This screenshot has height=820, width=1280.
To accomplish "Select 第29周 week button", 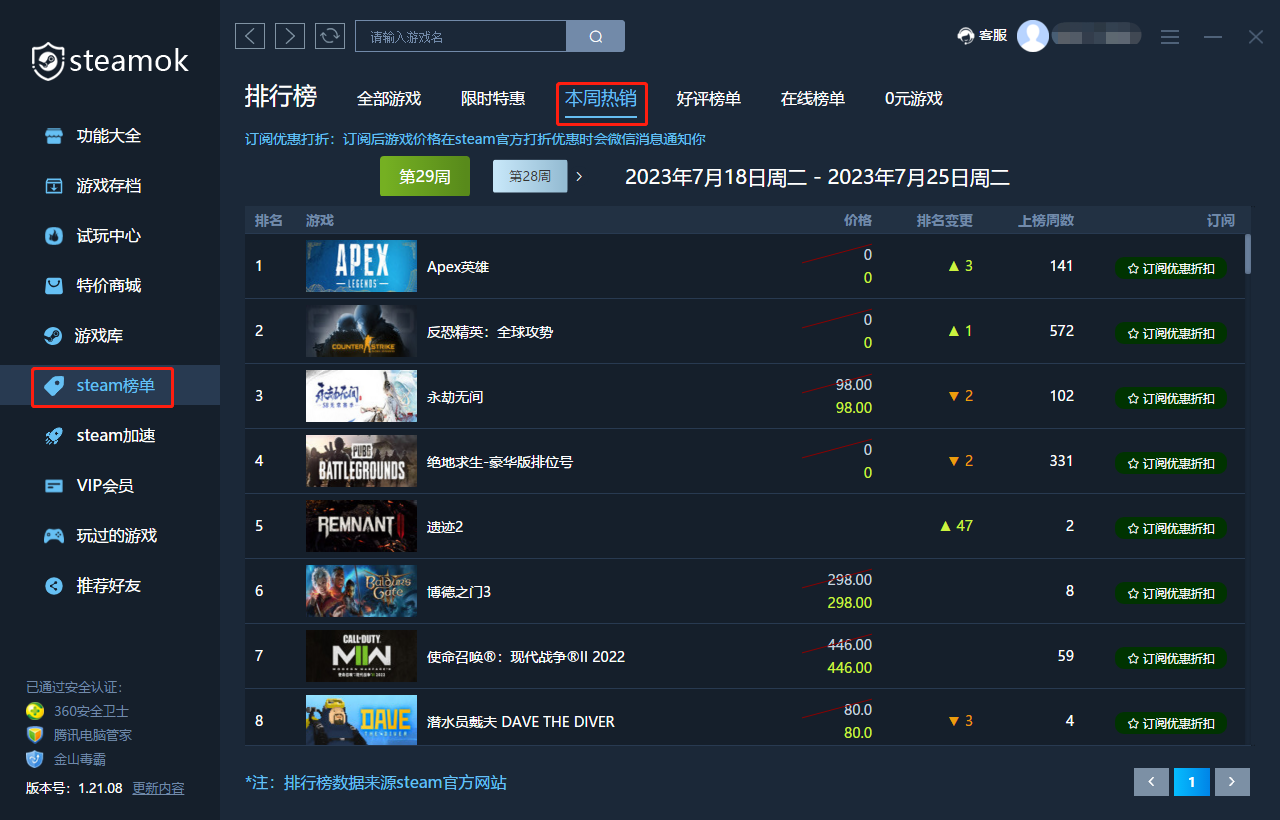I will tap(425, 176).
